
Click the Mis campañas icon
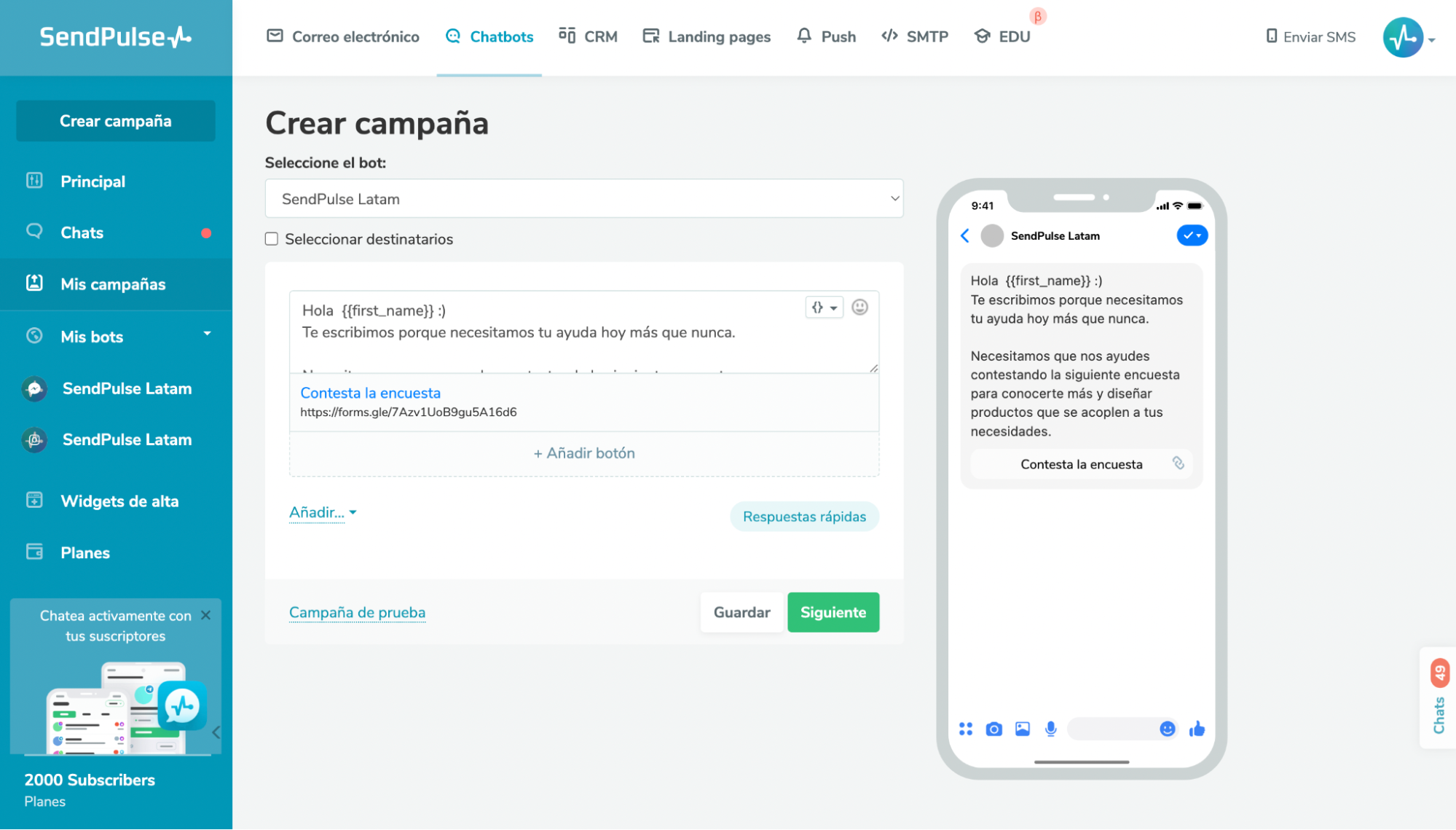(x=34, y=283)
